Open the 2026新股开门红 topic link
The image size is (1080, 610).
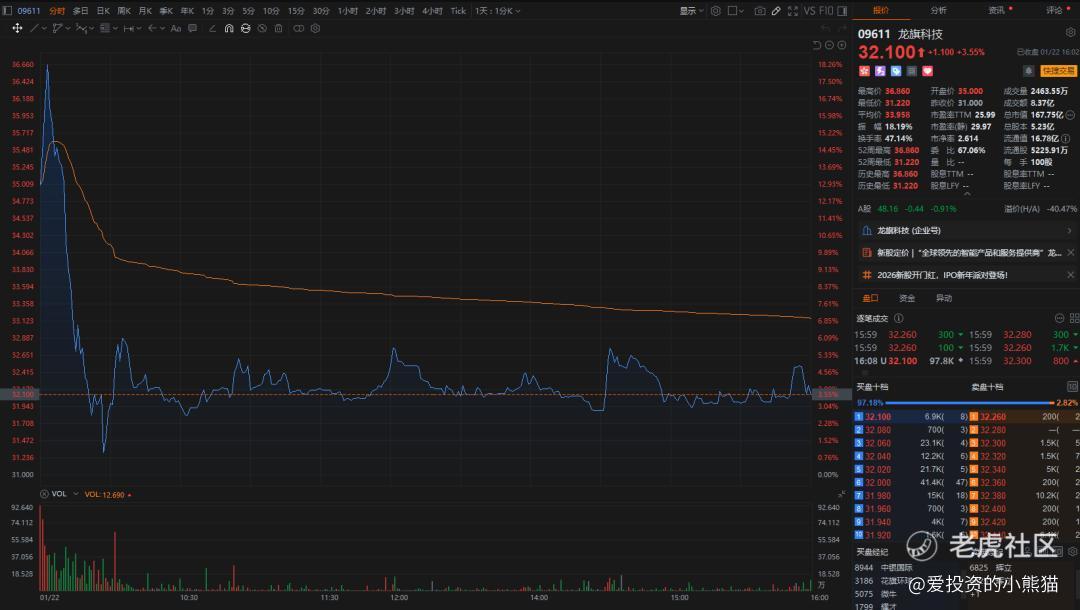(x=942, y=275)
